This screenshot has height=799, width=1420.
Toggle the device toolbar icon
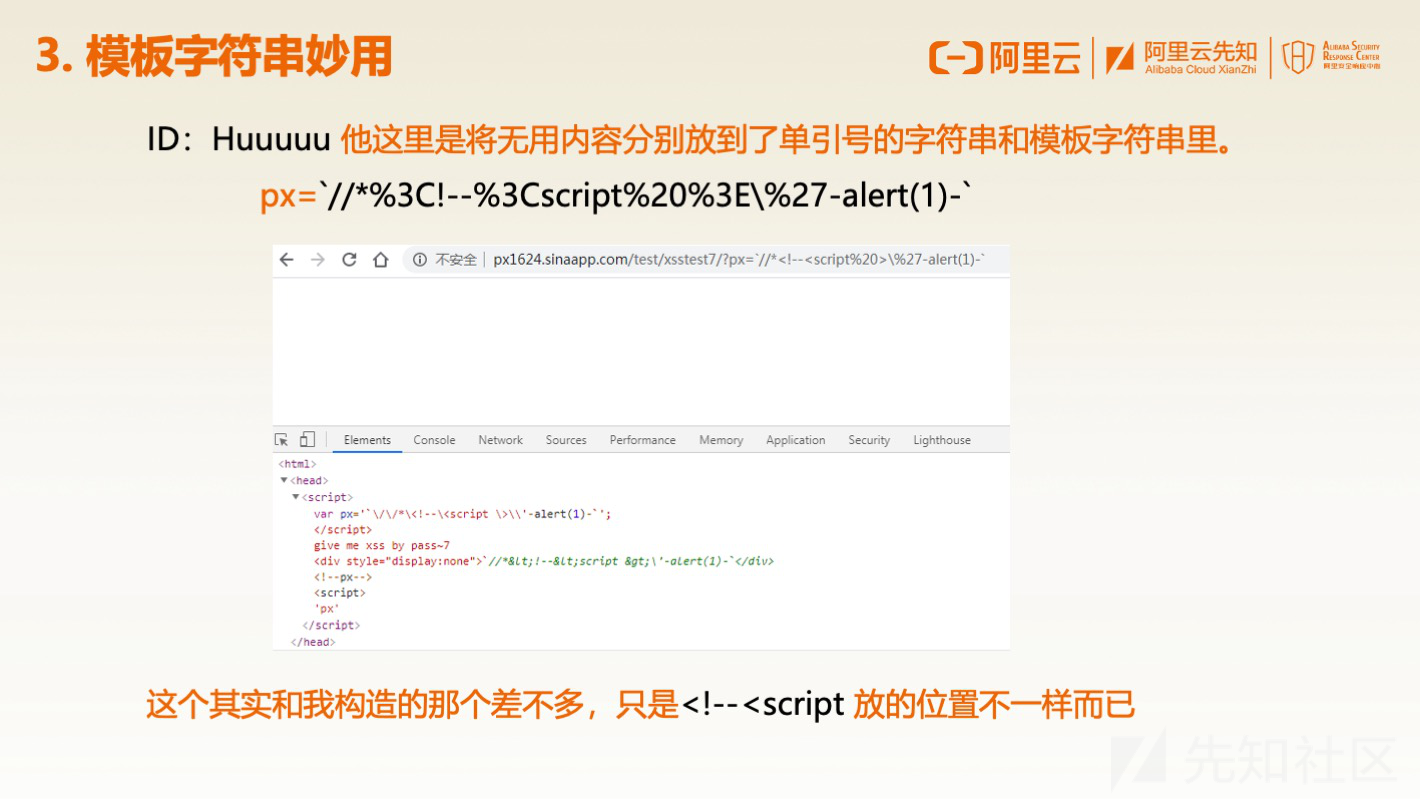pyautogui.click(x=307, y=440)
